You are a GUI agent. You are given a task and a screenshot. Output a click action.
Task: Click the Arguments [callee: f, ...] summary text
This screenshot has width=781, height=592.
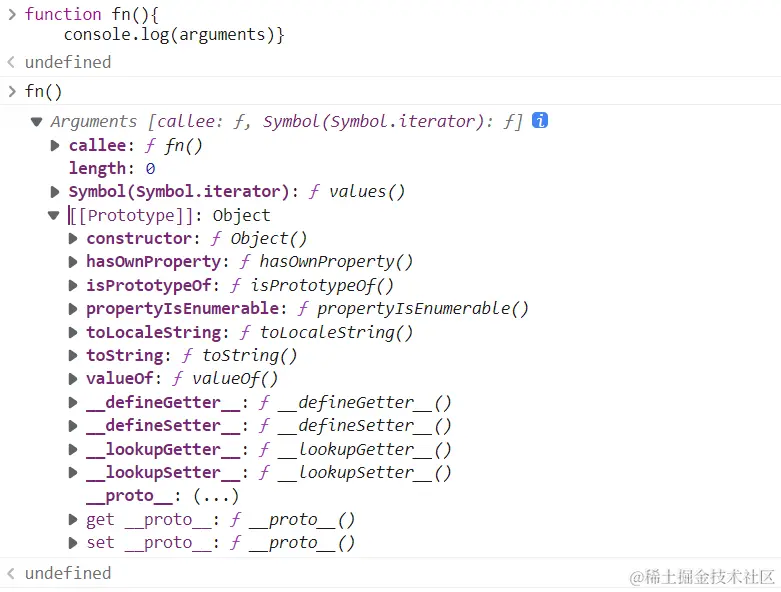point(286,121)
